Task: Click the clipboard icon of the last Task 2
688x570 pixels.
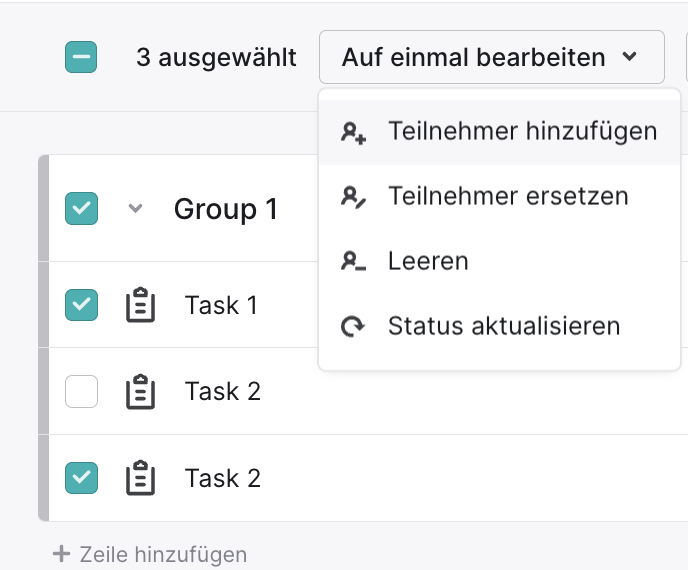Action: point(140,478)
